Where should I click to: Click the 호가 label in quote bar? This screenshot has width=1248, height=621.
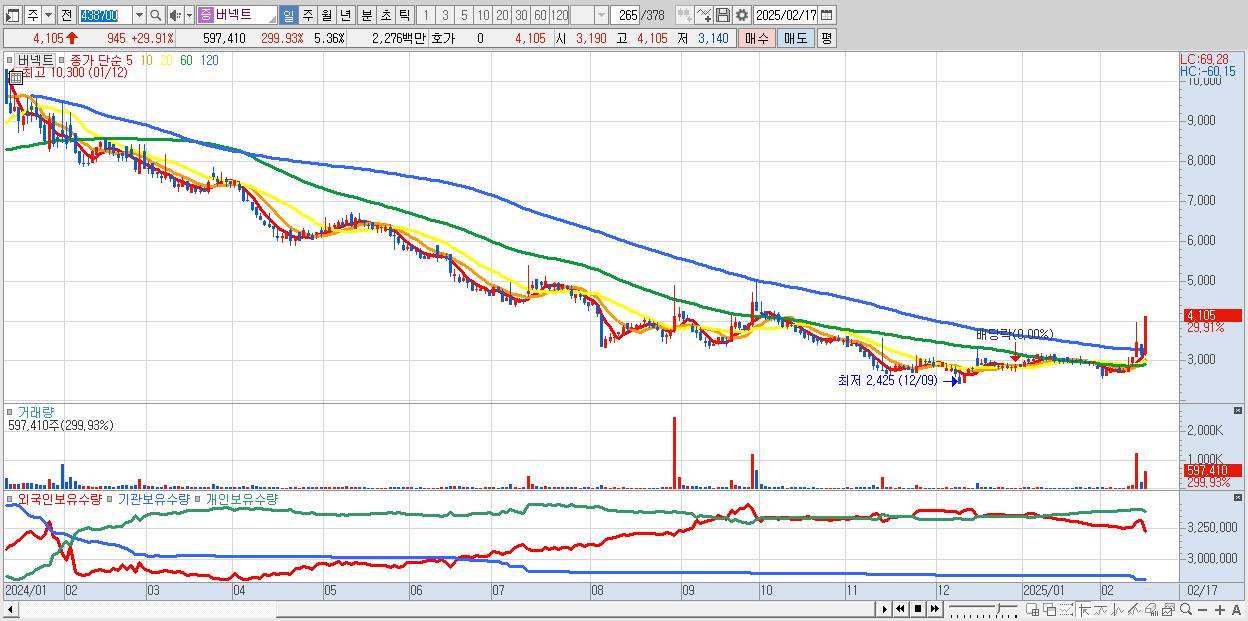(445, 38)
